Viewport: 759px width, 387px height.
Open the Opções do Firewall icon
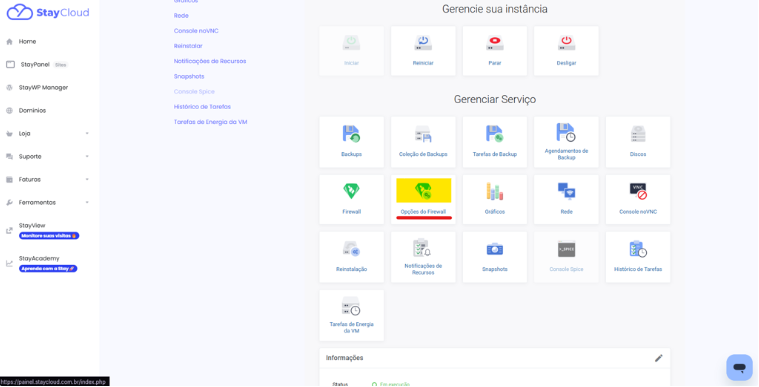[424, 191]
